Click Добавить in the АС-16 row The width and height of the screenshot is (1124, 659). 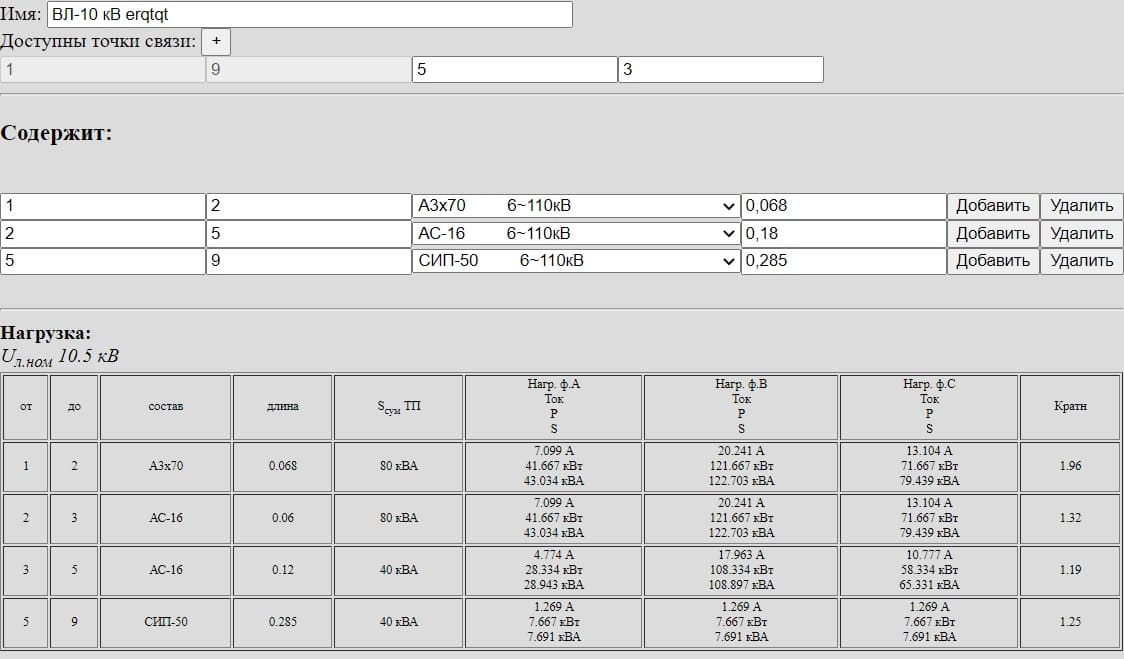(992, 234)
